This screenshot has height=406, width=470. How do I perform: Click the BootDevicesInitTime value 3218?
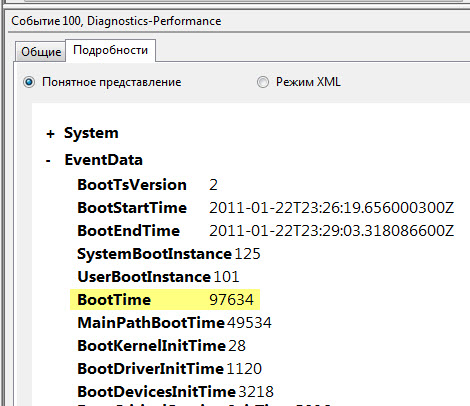(x=256, y=392)
